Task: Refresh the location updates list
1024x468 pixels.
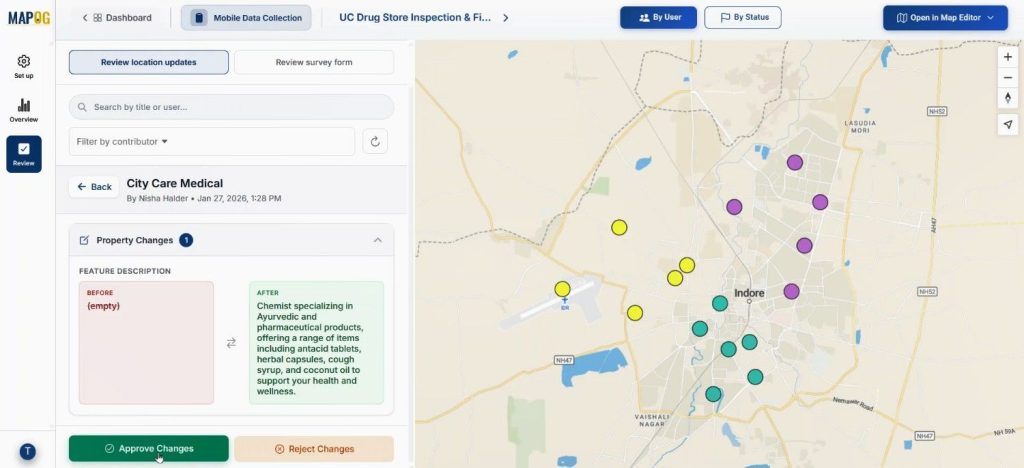Action: tap(375, 142)
